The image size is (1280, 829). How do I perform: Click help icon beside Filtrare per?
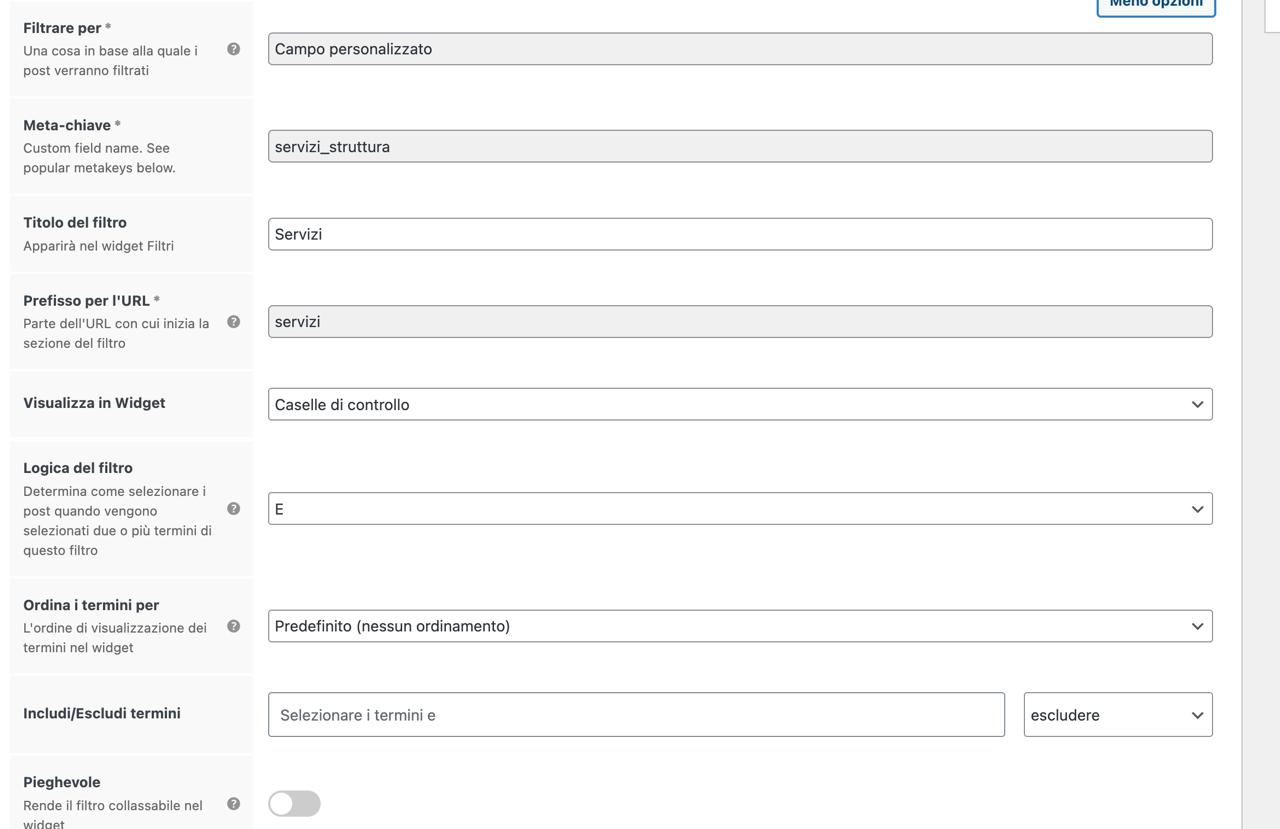[233, 49]
